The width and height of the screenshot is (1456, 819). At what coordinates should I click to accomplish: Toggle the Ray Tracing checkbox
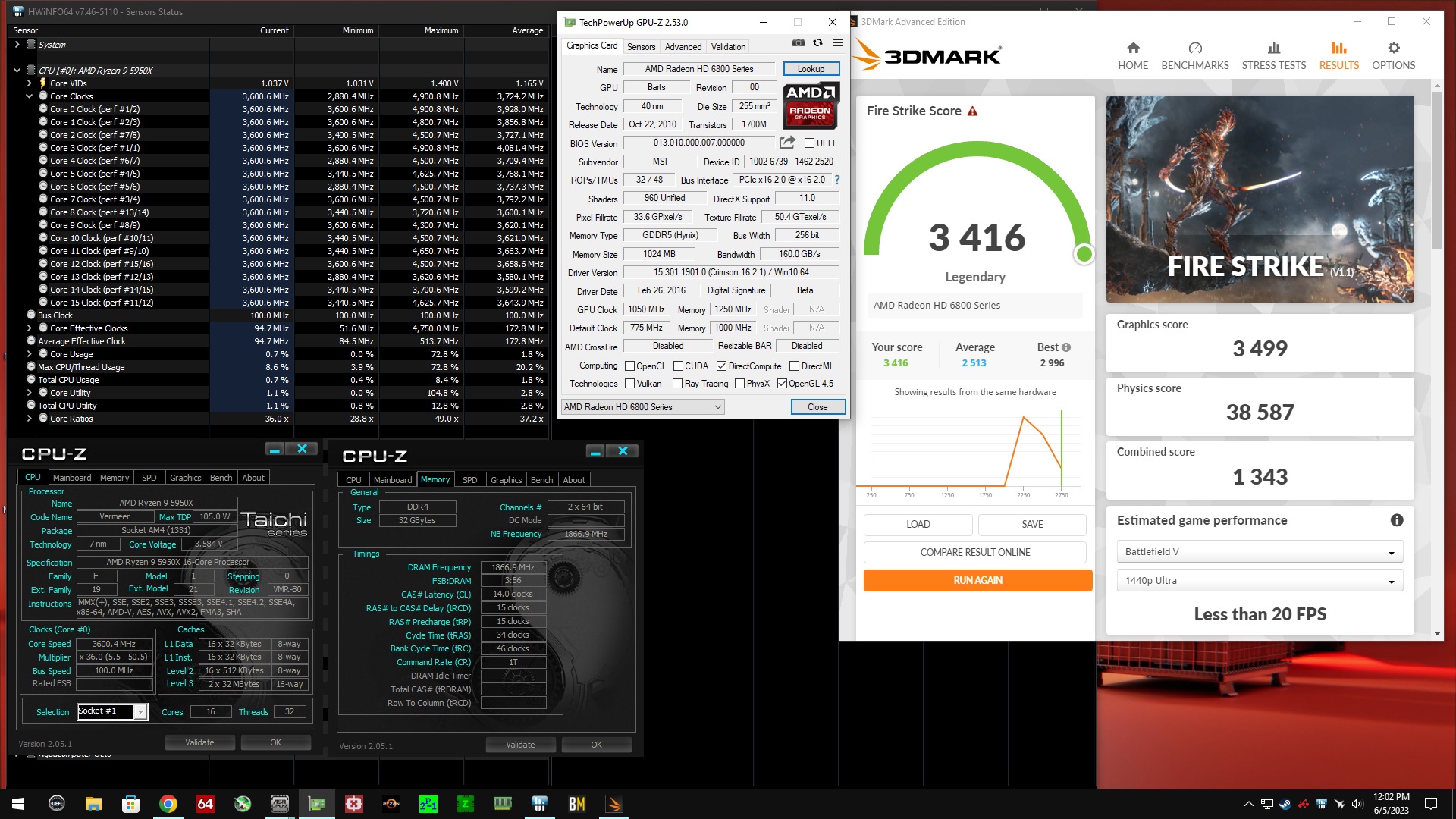point(677,384)
